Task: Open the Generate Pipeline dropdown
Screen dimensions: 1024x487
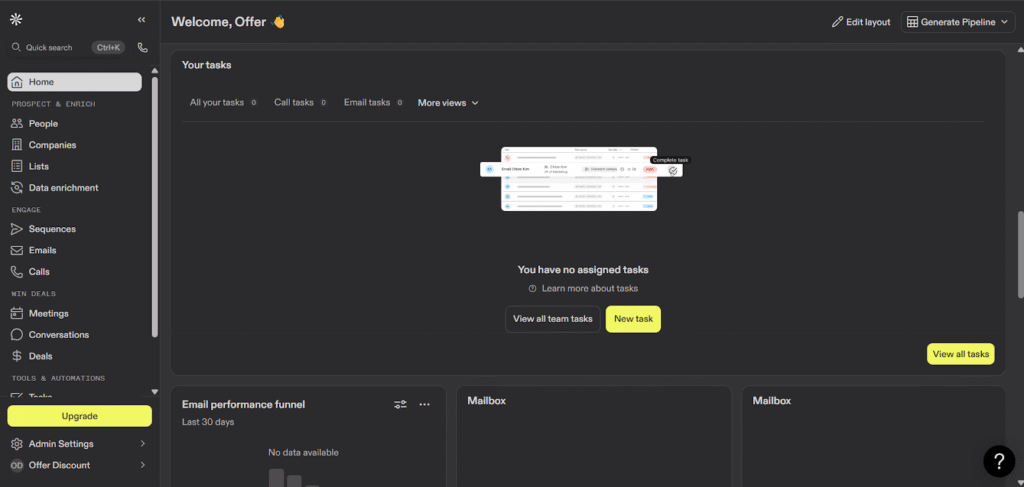Action: (957, 22)
